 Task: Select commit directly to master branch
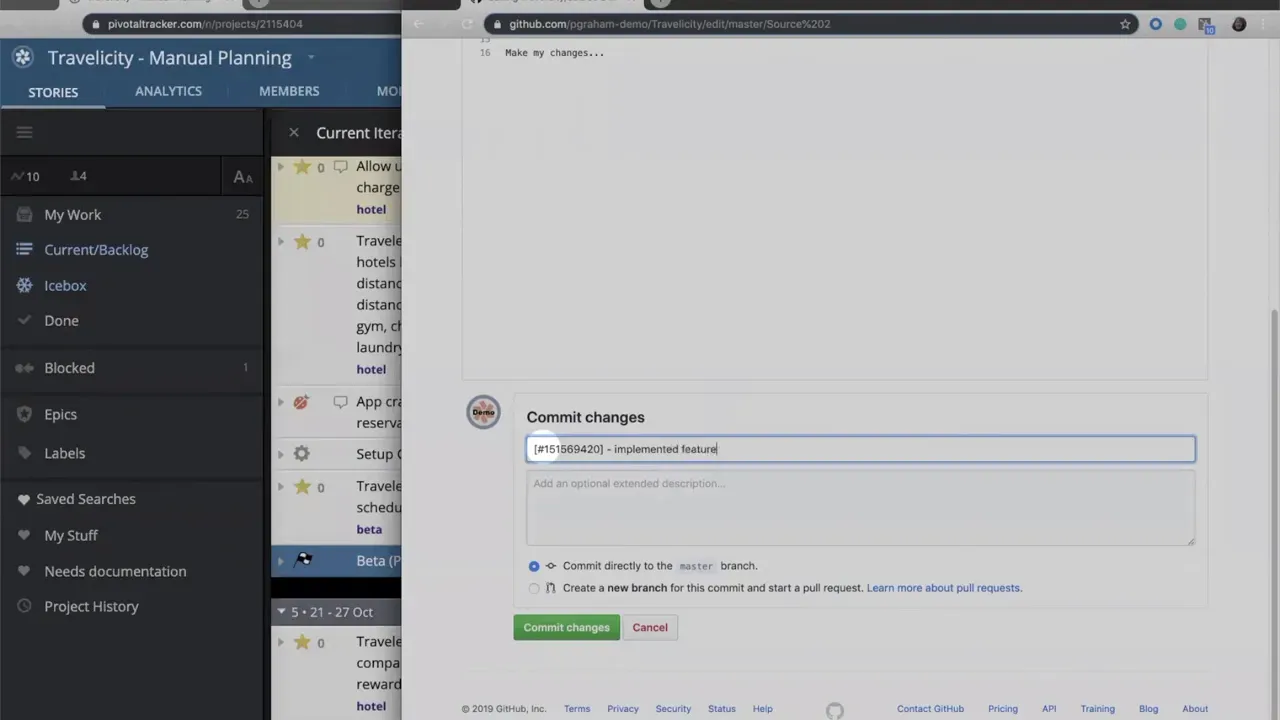pos(534,565)
